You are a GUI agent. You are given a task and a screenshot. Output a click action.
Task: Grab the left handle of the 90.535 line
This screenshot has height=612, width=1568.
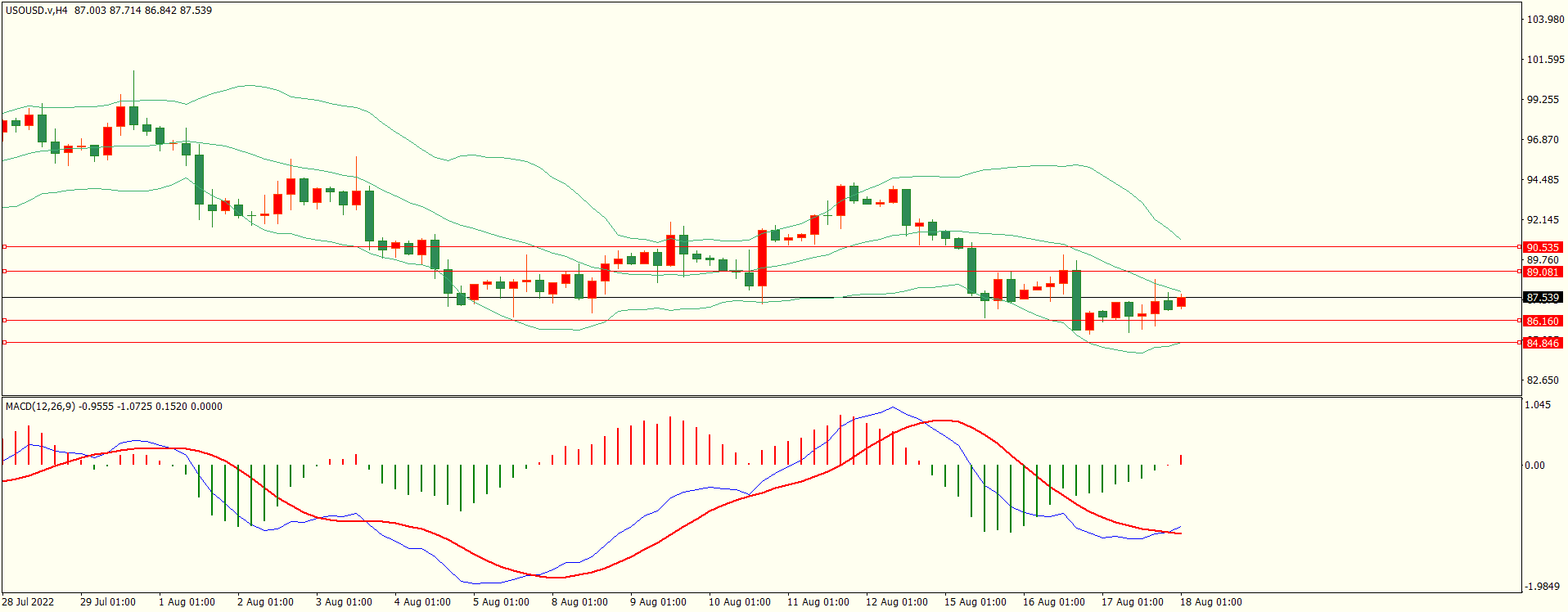point(5,246)
